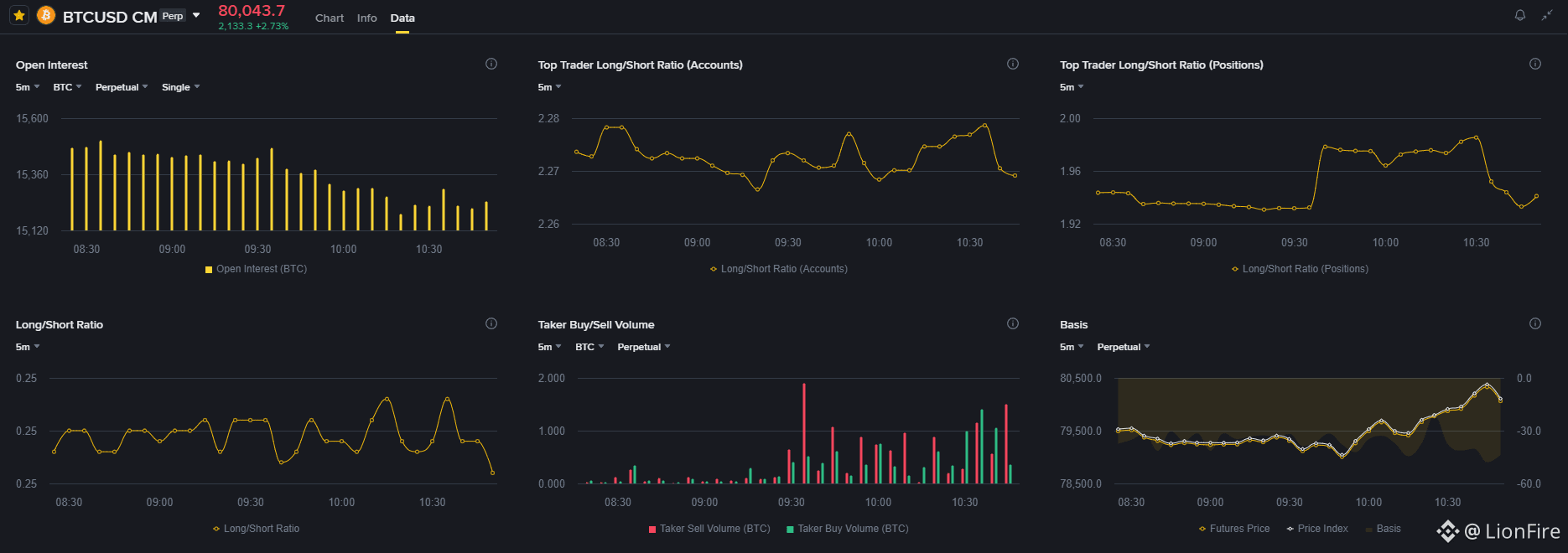The image size is (1568, 553).
Task: Open the Perpetual dropdown in Basis panel
Action: [1124, 347]
